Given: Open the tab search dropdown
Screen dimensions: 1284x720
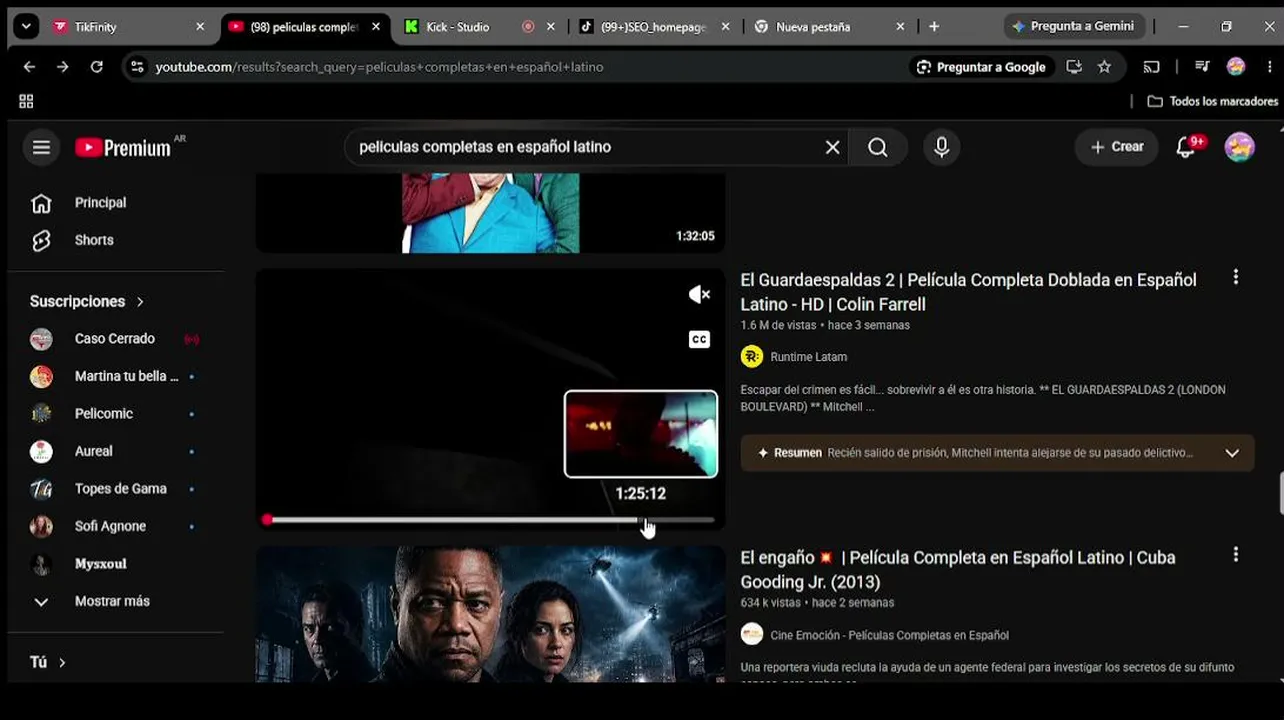Looking at the screenshot, I should click(x=26, y=27).
